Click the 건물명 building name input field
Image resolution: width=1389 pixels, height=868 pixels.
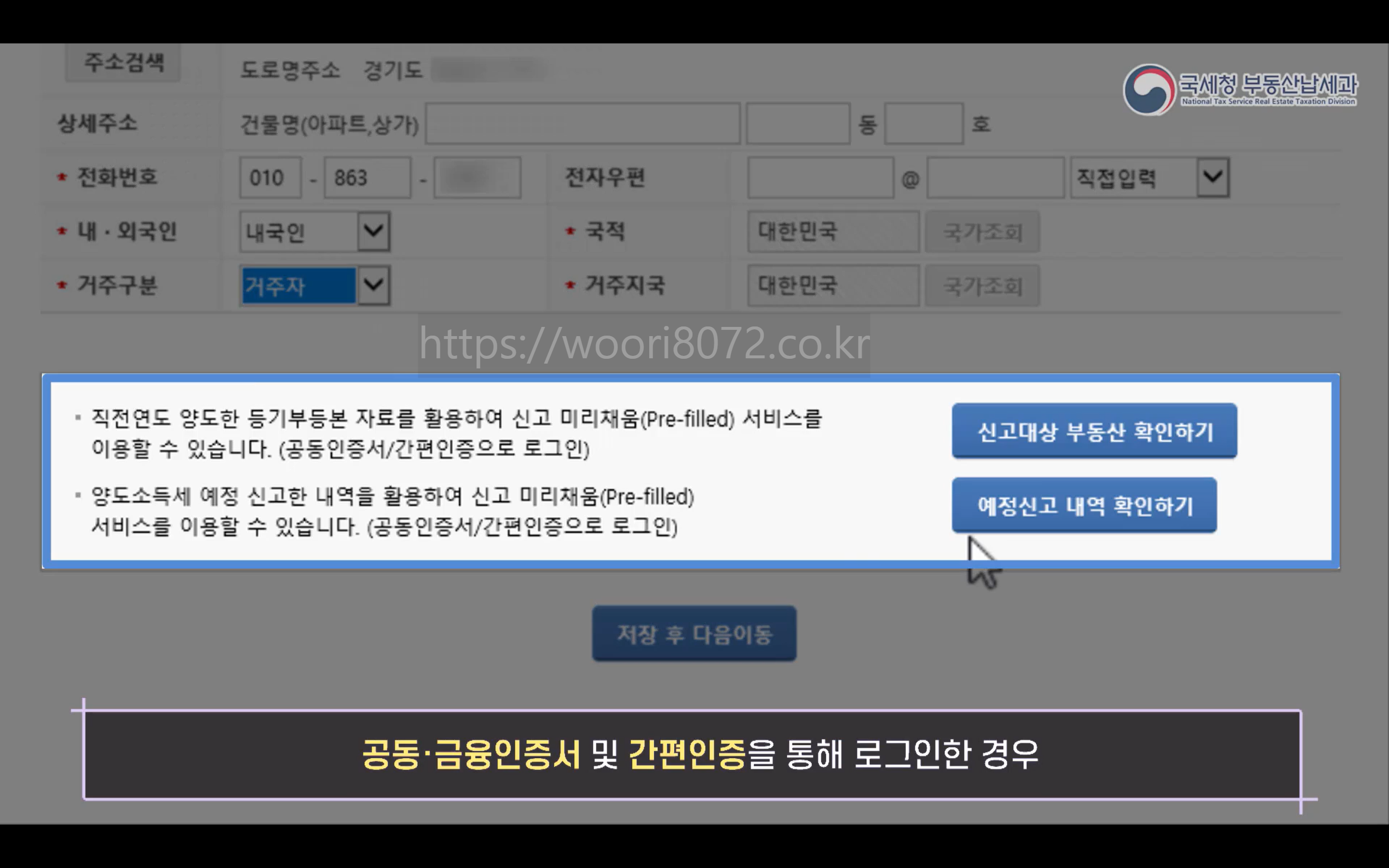pos(582,123)
